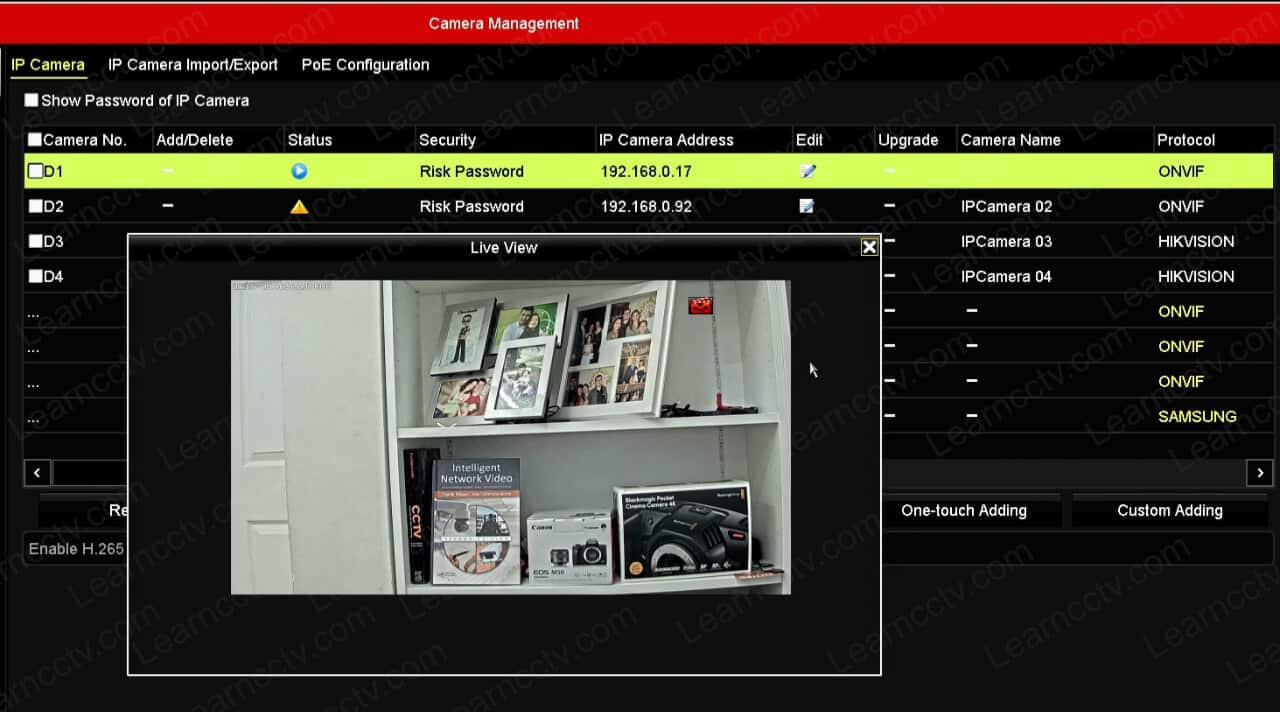Click the upgrade dash for IPCamera 02
The height and width of the screenshot is (712, 1280).
tap(890, 207)
